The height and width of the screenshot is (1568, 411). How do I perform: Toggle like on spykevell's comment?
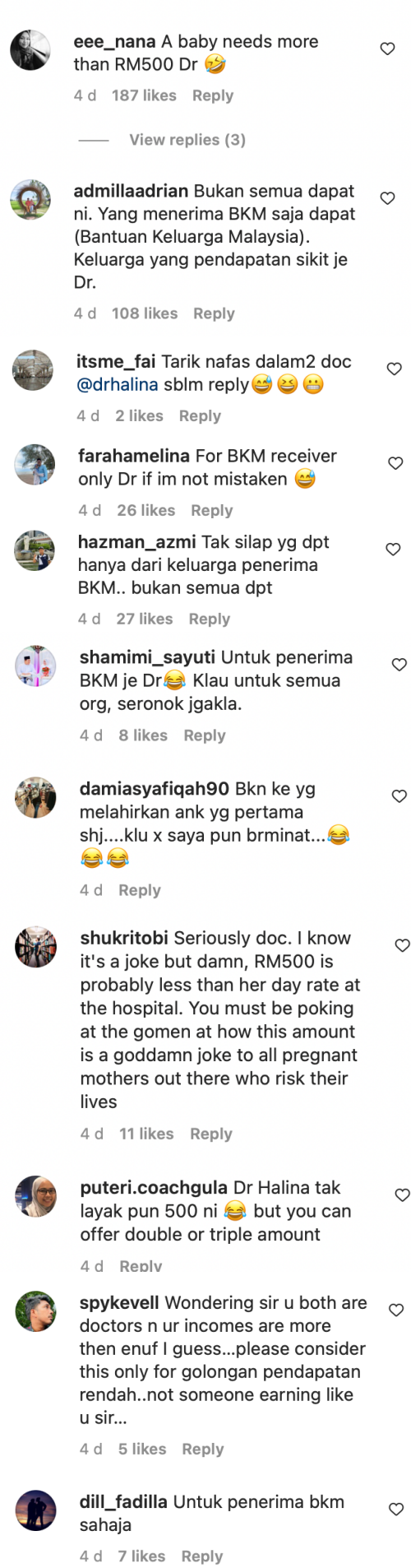tap(396, 1311)
